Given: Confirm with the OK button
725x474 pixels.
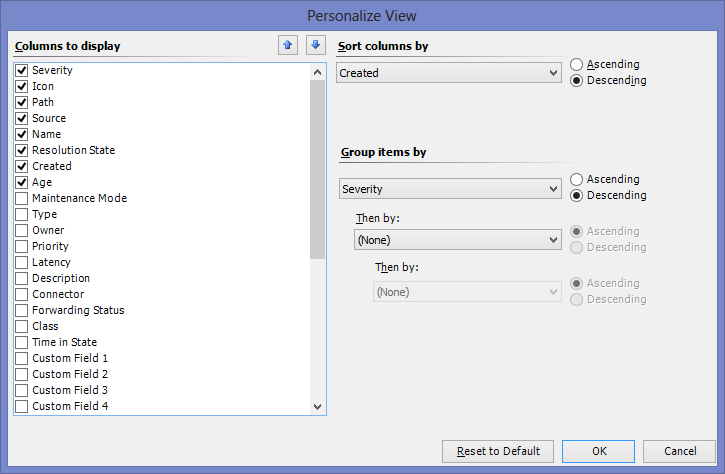Looking at the screenshot, I should 598,451.
